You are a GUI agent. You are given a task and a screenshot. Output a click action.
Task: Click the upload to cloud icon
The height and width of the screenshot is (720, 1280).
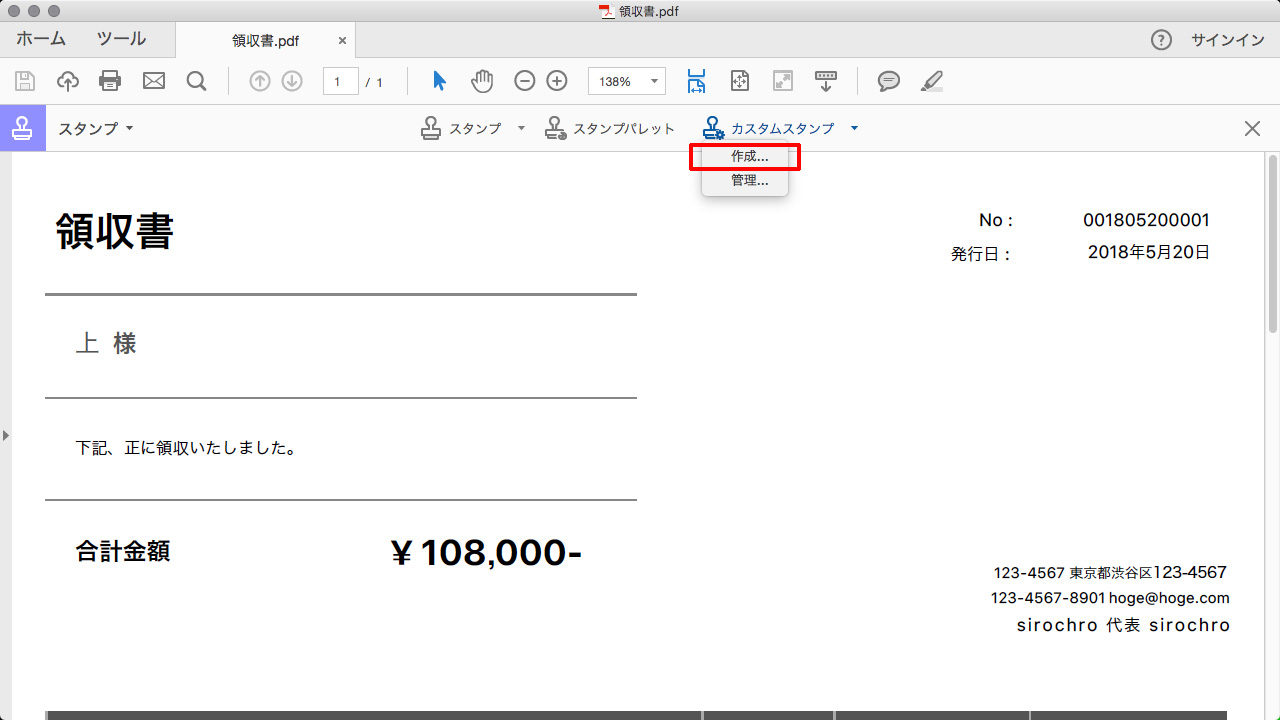pos(67,81)
